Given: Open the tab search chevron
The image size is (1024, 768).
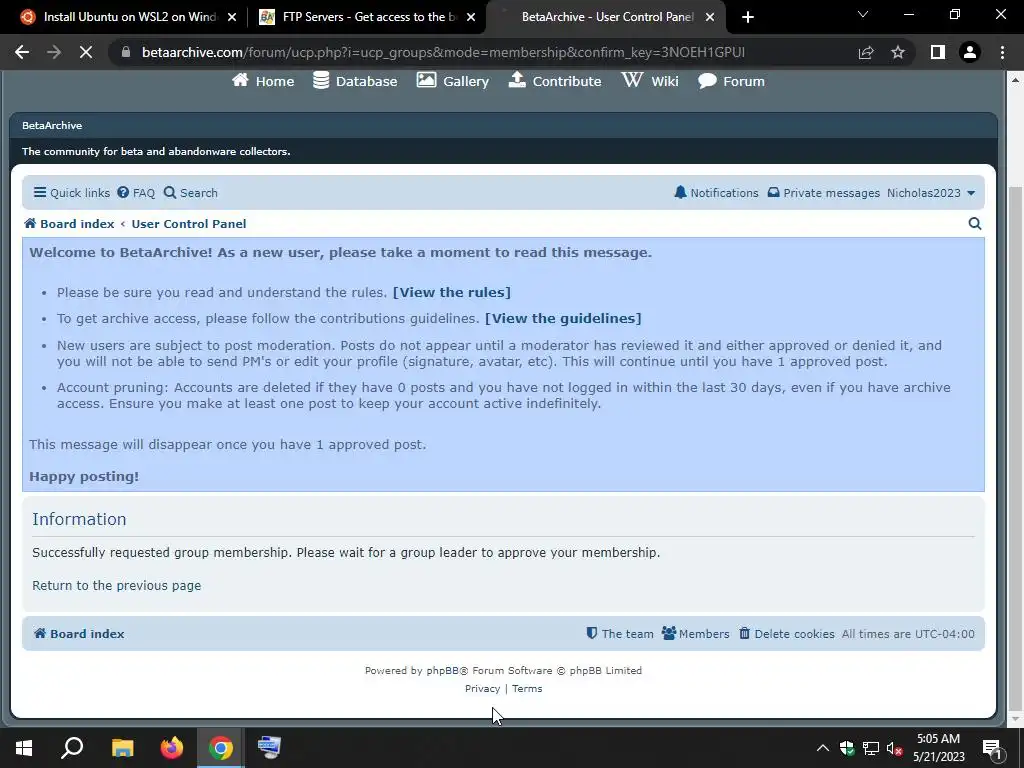Looking at the screenshot, I should pos(863,14).
